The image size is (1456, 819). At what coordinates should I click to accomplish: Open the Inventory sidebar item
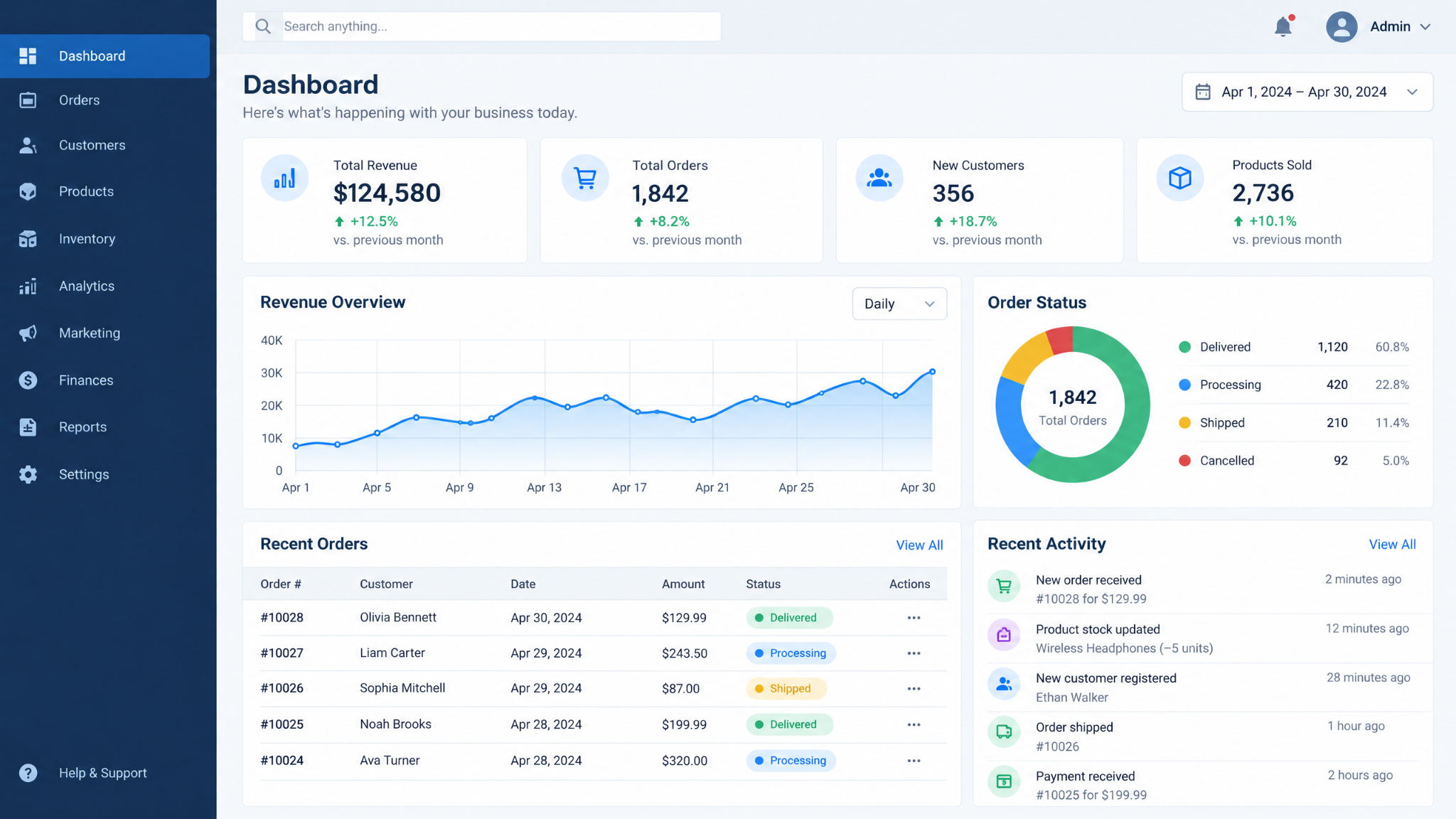click(x=105, y=239)
